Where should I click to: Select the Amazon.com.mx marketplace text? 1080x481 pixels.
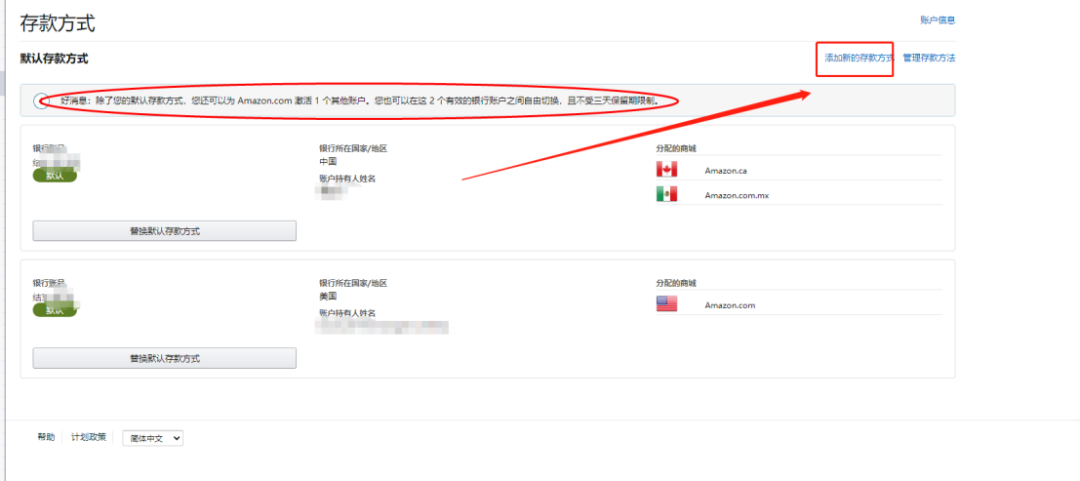736,195
